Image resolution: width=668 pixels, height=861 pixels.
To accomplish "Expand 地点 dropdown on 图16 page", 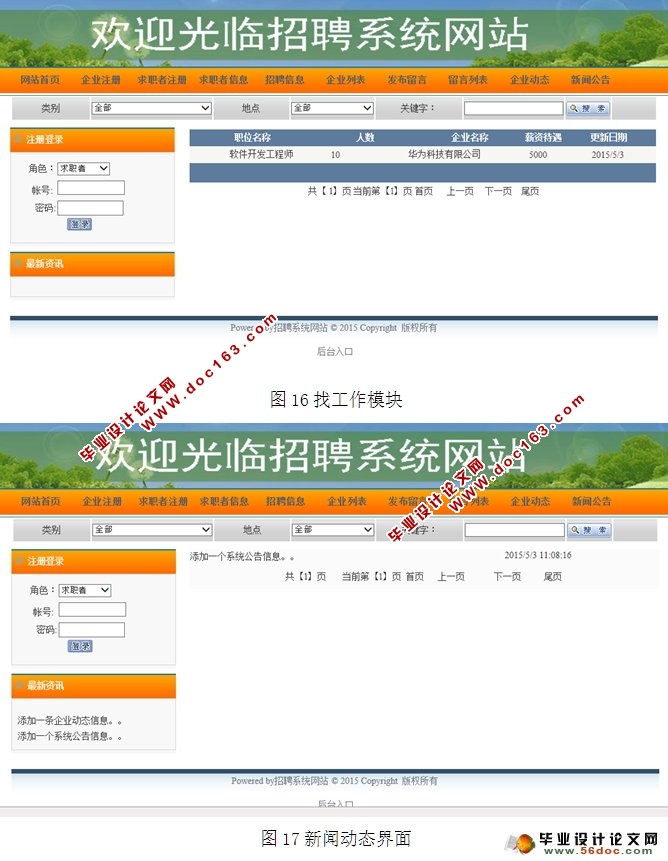I will (332, 108).
